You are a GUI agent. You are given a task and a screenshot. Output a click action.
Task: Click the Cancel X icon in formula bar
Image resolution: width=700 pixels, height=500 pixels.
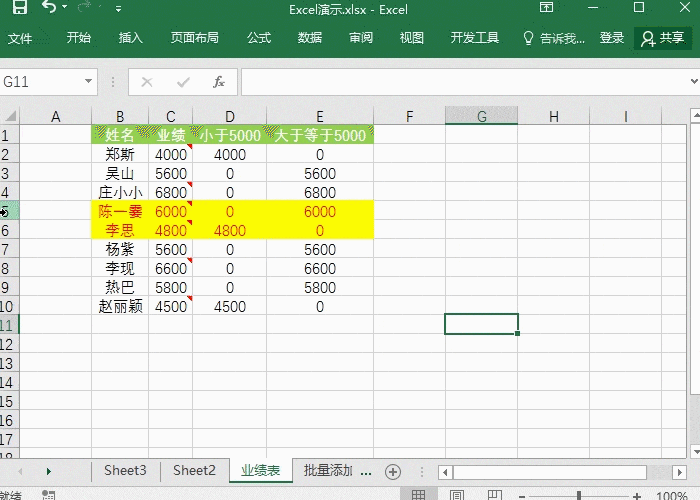pyautogui.click(x=147, y=82)
